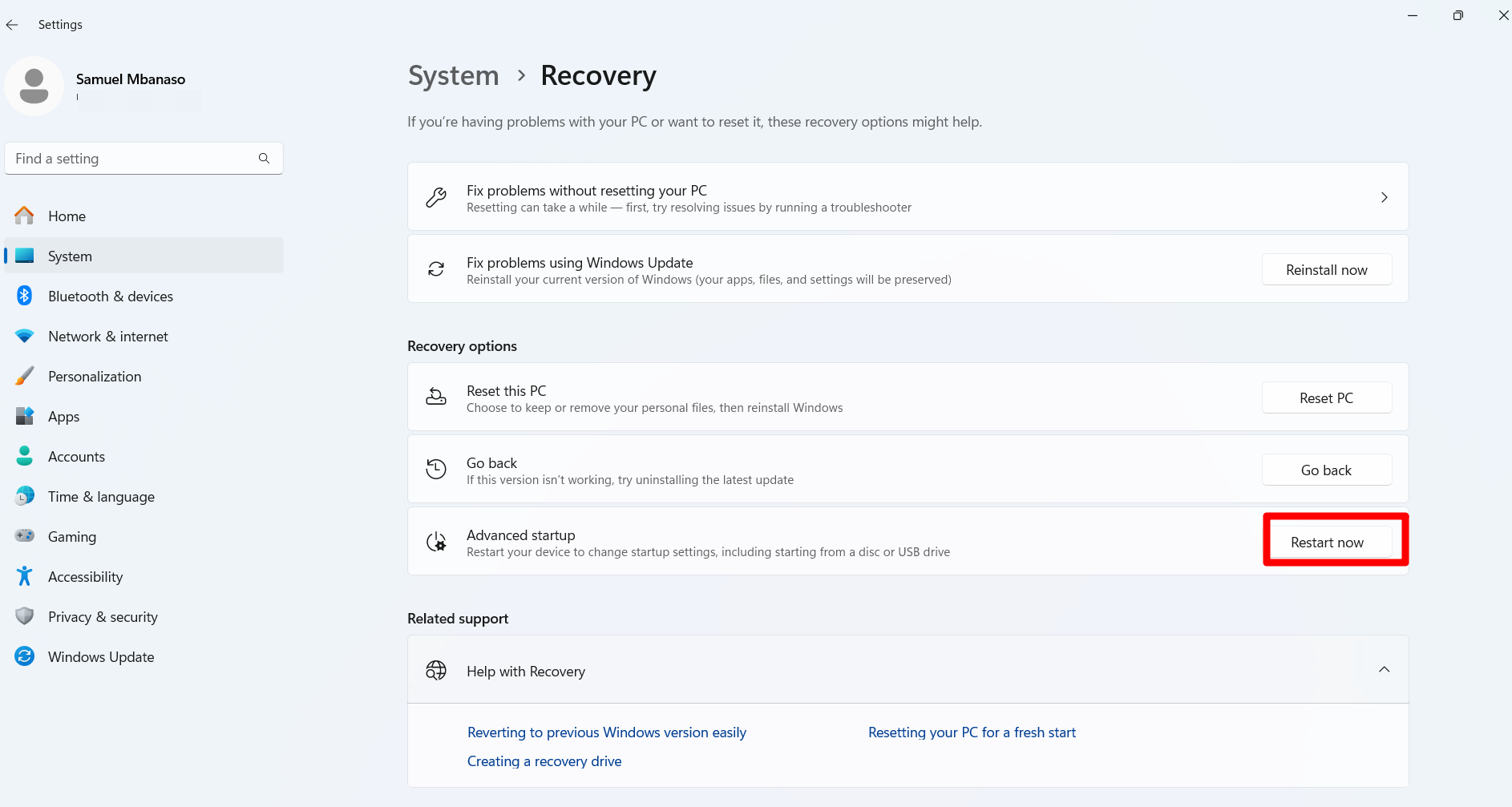The height and width of the screenshot is (807, 1512).
Task: Select System in the breadcrumb trail
Action: [x=453, y=75]
